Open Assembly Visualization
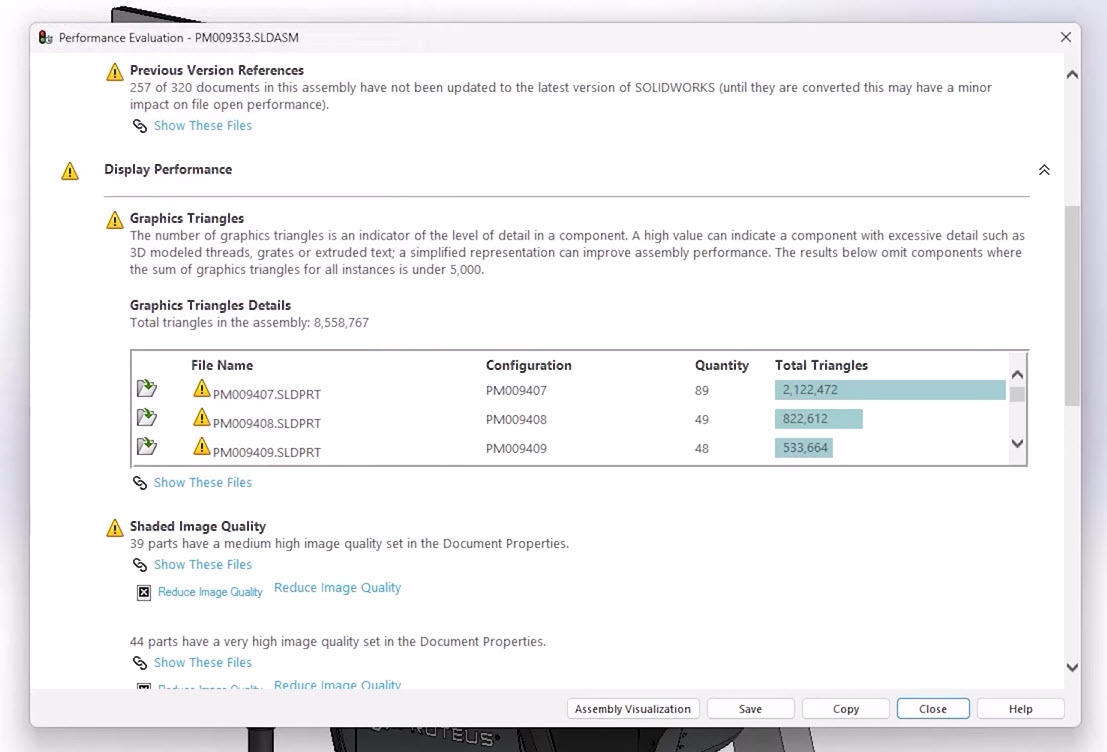The image size is (1107, 752). click(x=632, y=709)
